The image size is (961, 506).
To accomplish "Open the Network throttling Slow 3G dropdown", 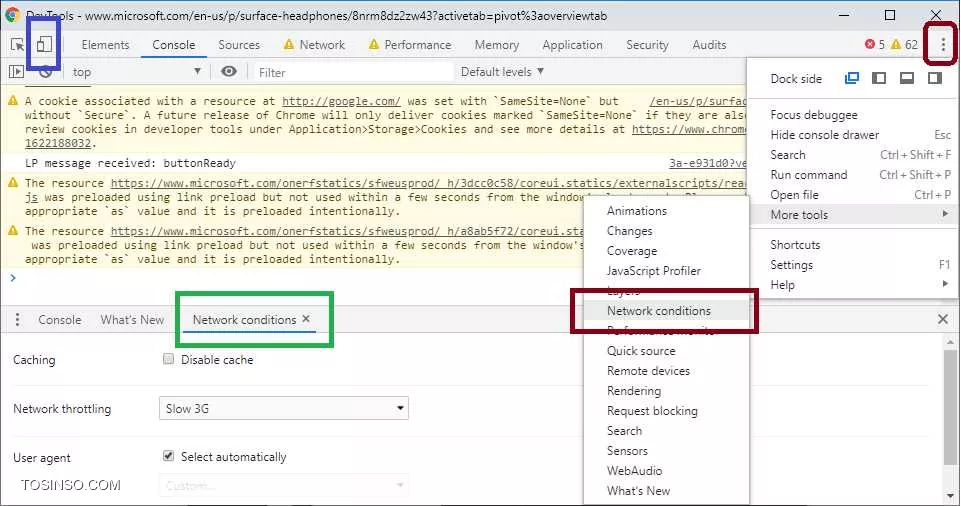I will click(284, 408).
